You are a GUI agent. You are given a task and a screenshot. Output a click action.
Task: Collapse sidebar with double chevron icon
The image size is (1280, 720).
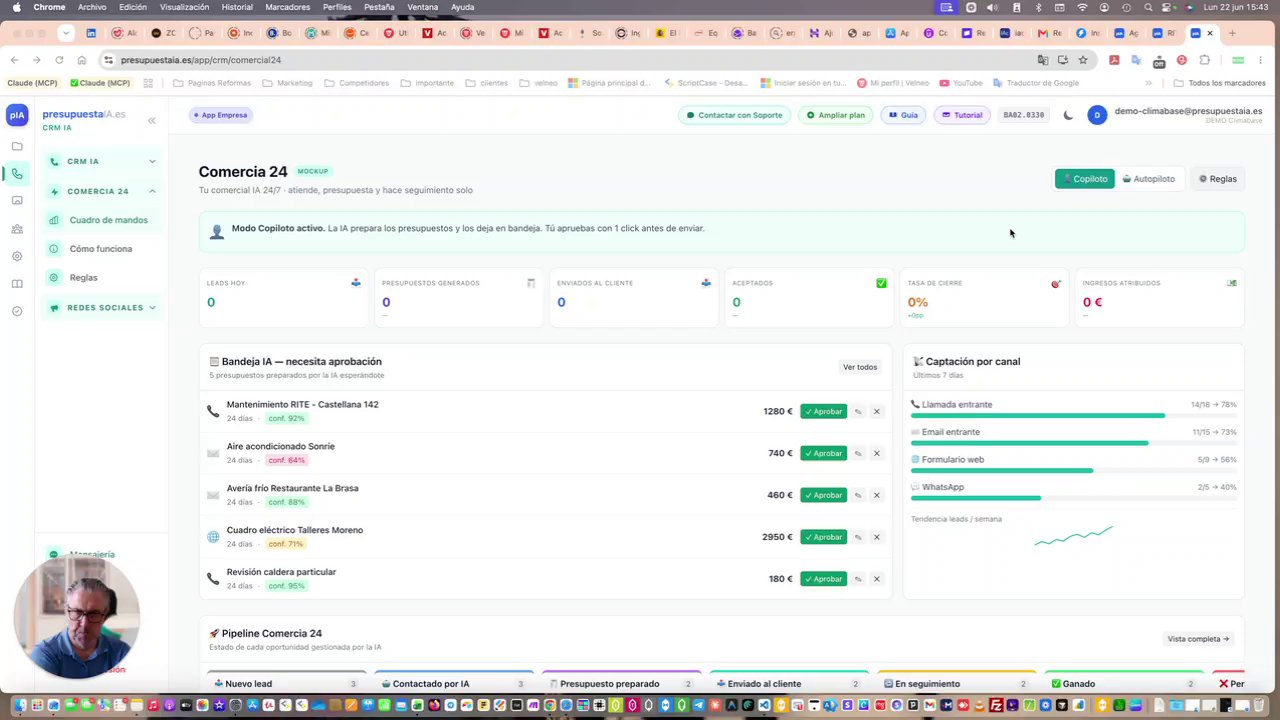(152, 120)
